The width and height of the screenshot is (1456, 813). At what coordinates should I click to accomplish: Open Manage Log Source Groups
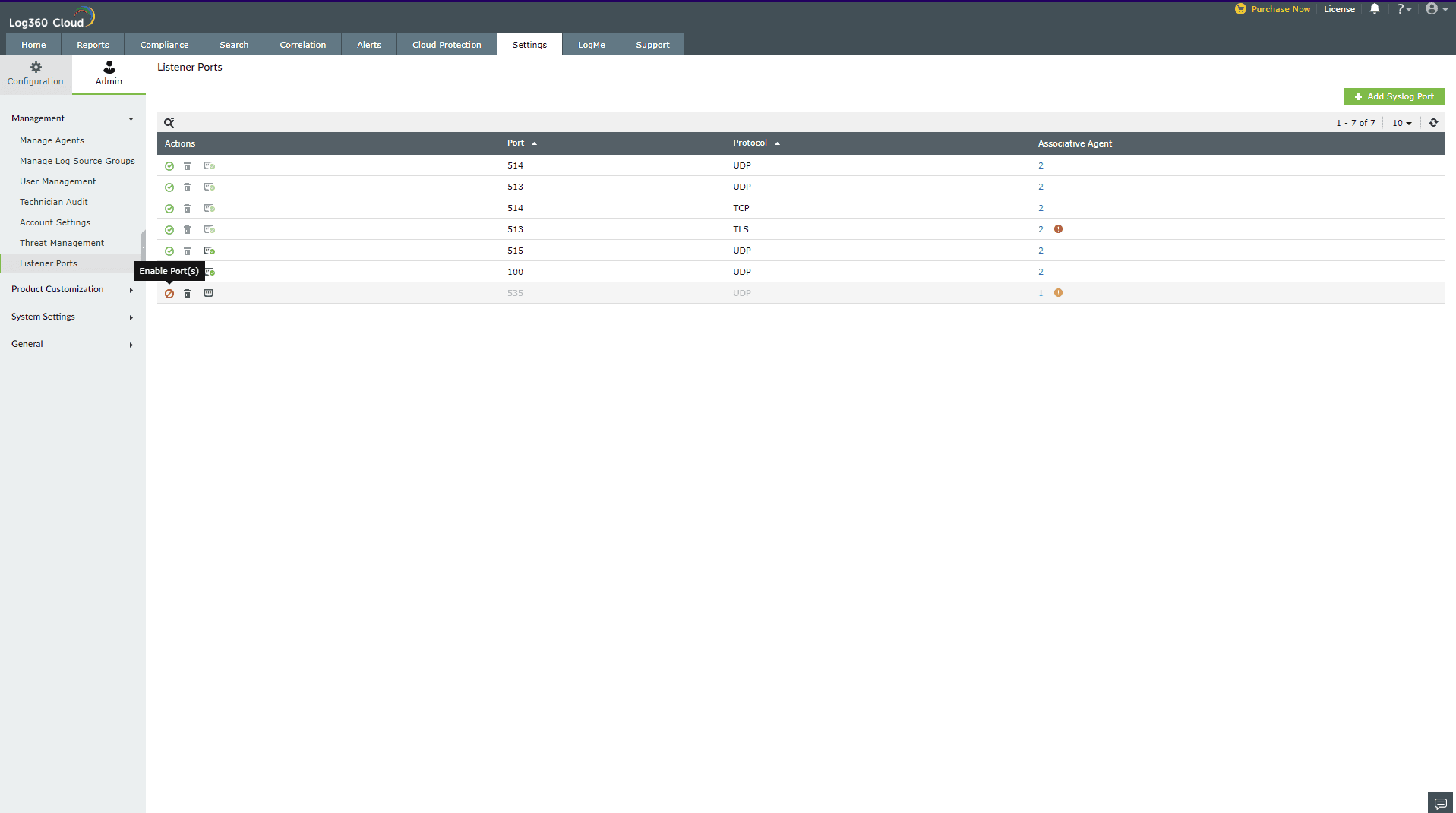pos(77,161)
